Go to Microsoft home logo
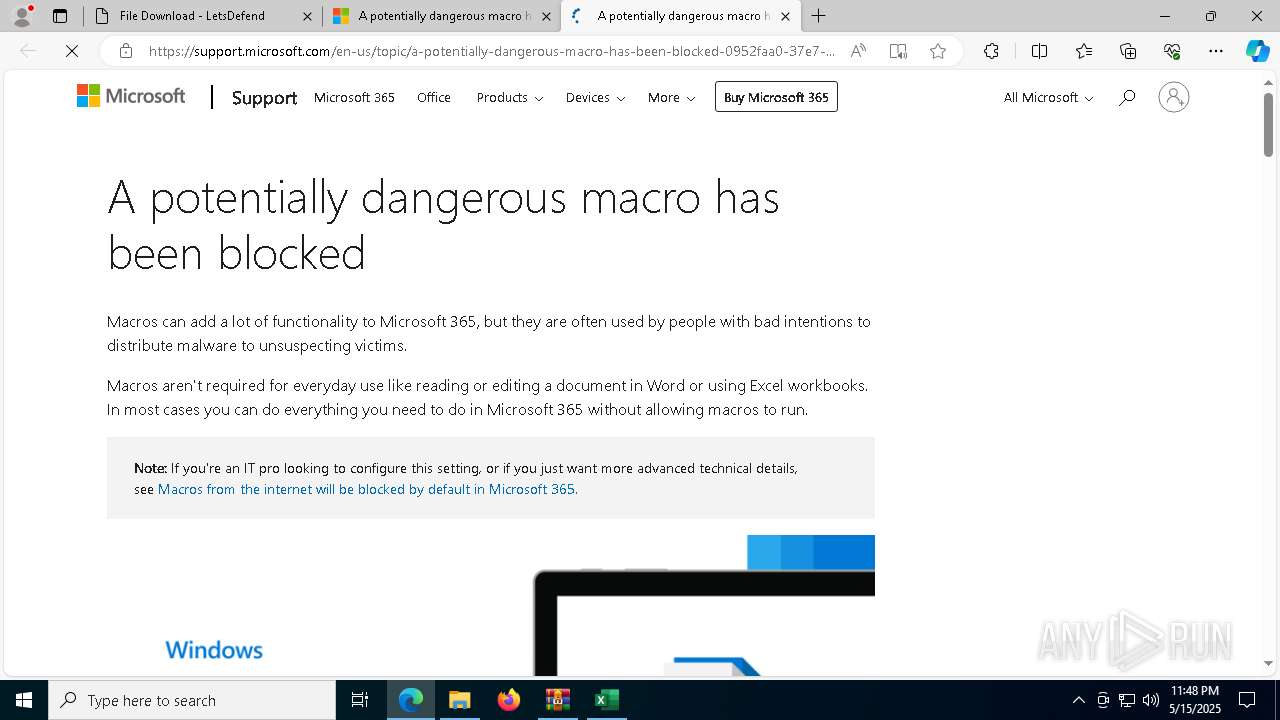Viewport: 1280px width, 720px height. point(131,96)
